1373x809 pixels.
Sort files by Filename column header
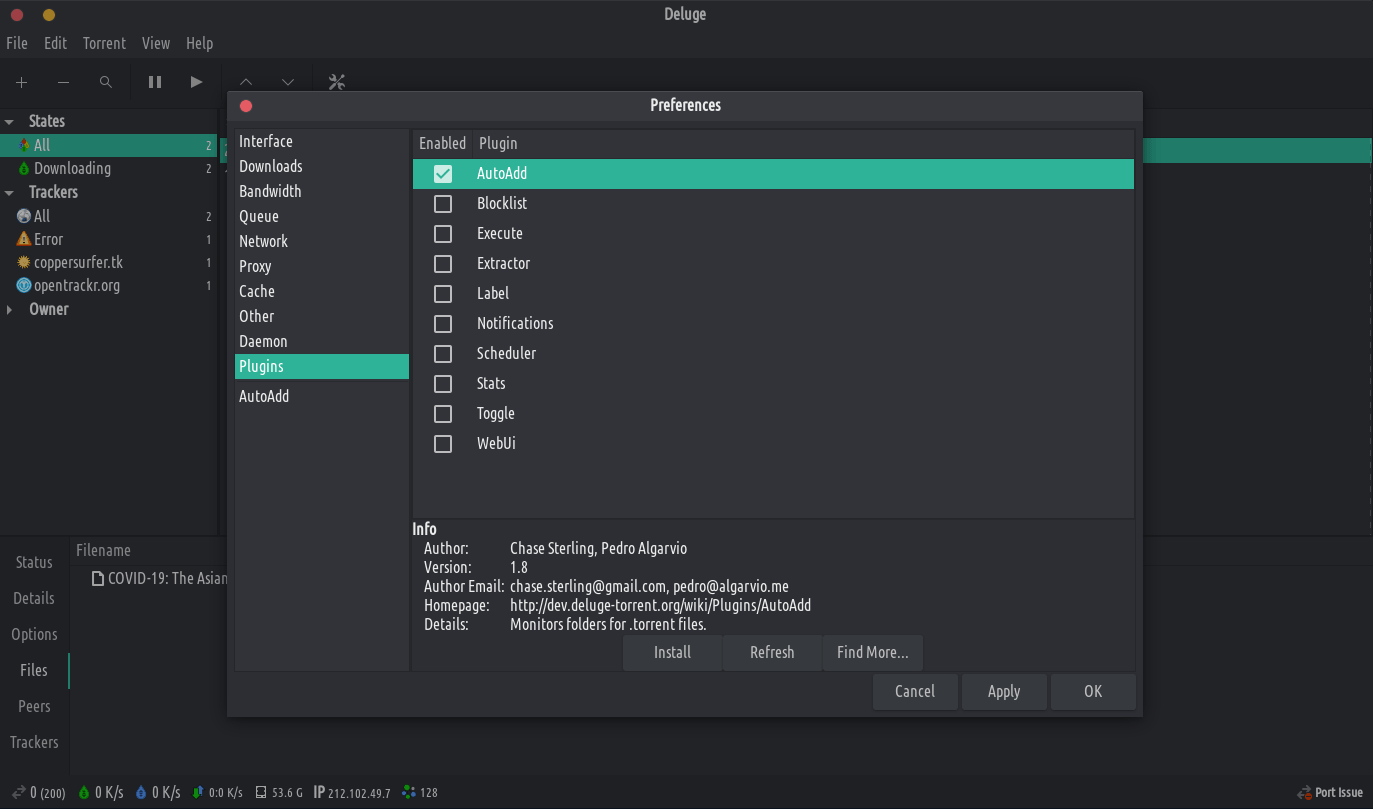[x=104, y=550]
